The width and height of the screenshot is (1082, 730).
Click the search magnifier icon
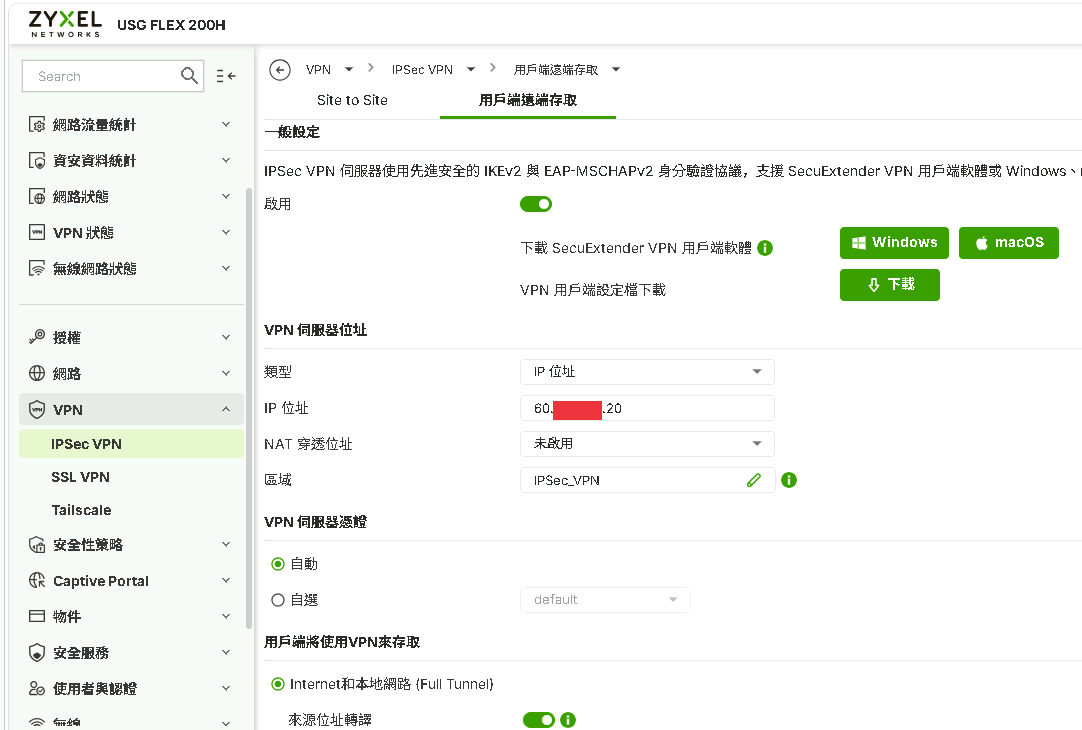pyautogui.click(x=189, y=75)
